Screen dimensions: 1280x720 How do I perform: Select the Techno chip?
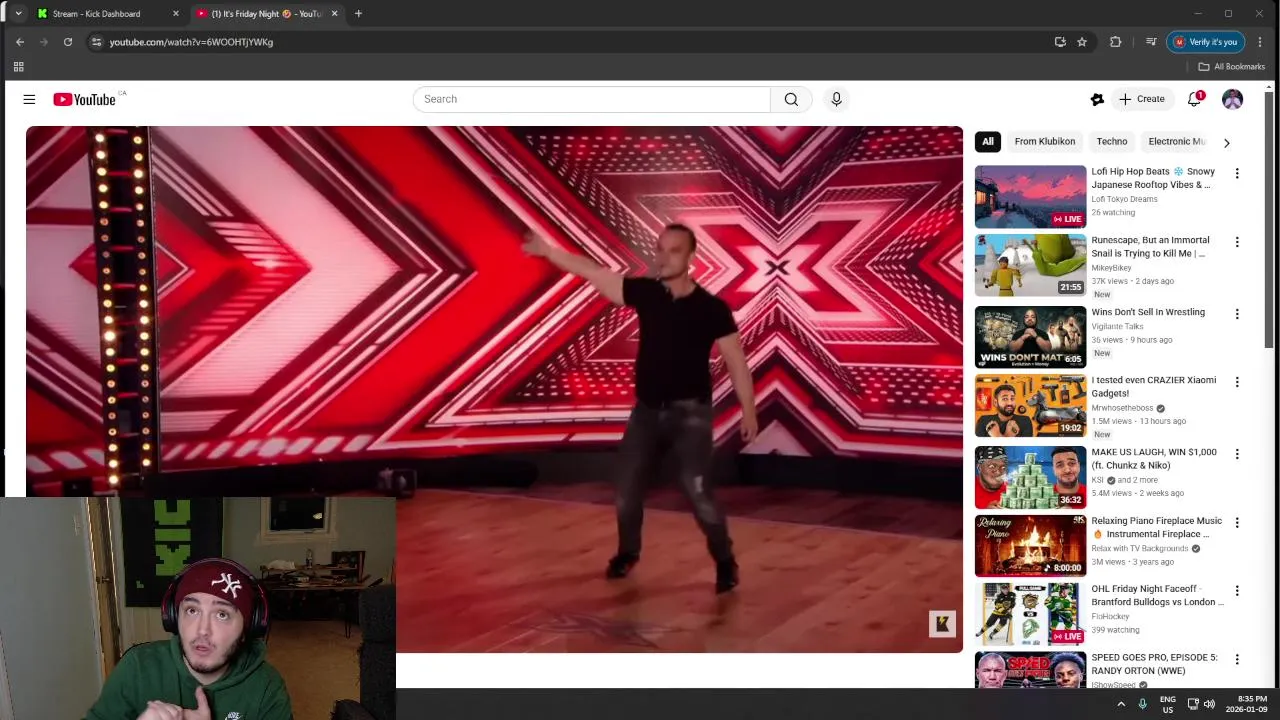click(1112, 142)
